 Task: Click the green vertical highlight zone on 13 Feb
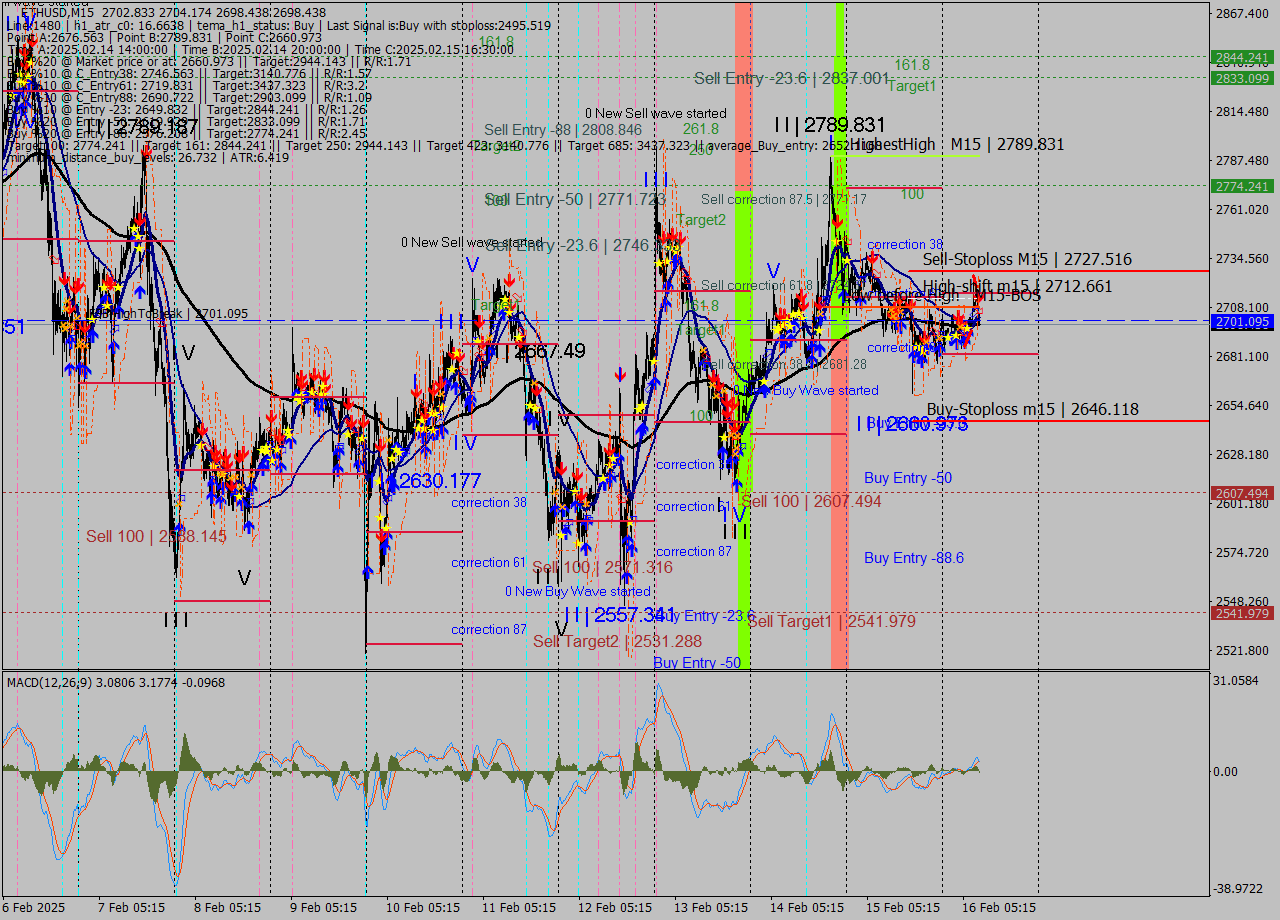click(x=741, y=400)
